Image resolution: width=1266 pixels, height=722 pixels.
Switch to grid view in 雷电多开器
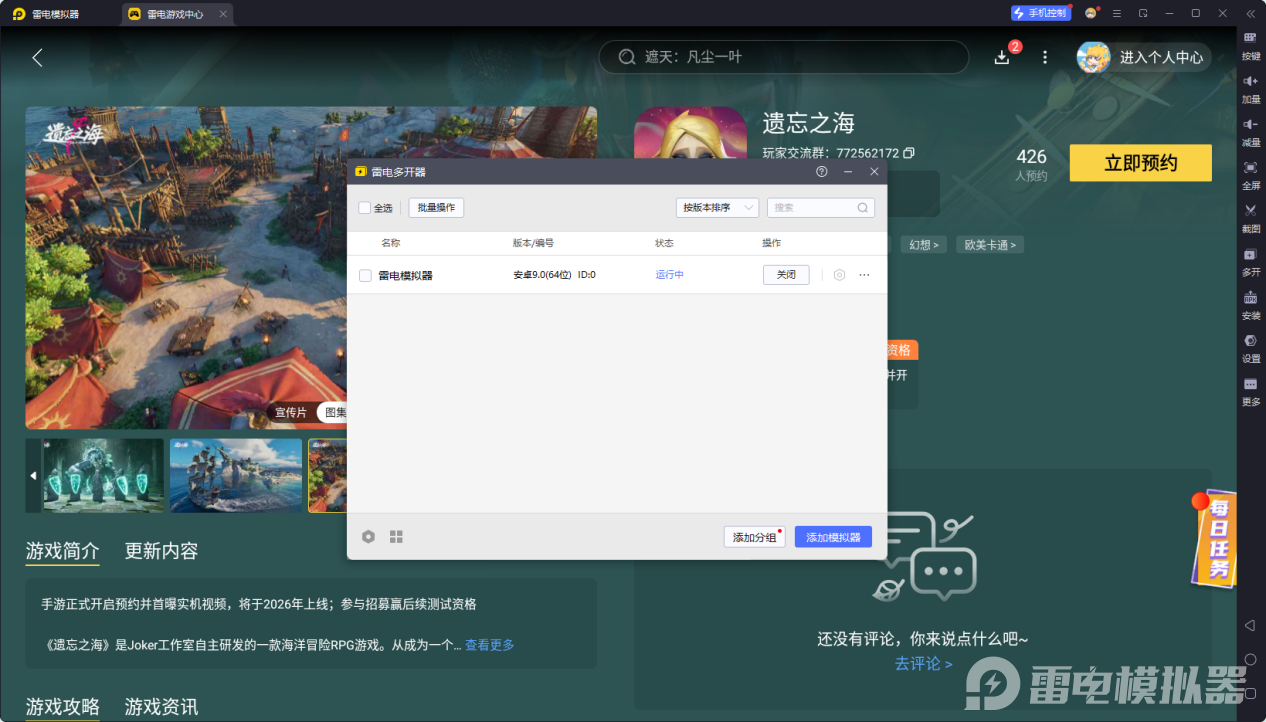[396, 537]
